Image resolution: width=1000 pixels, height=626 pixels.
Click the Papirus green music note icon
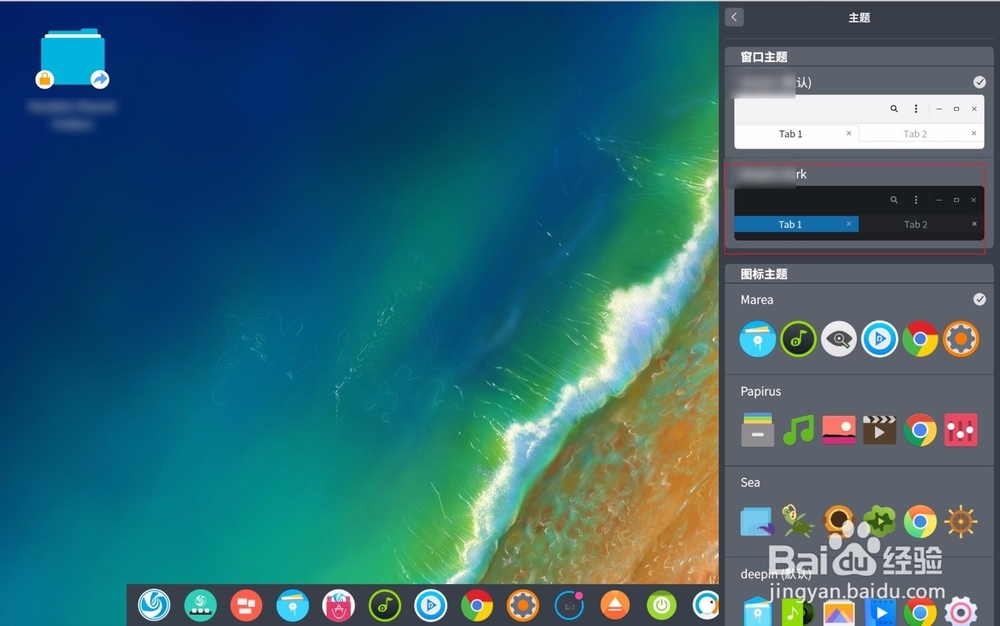[x=798, y=430]
